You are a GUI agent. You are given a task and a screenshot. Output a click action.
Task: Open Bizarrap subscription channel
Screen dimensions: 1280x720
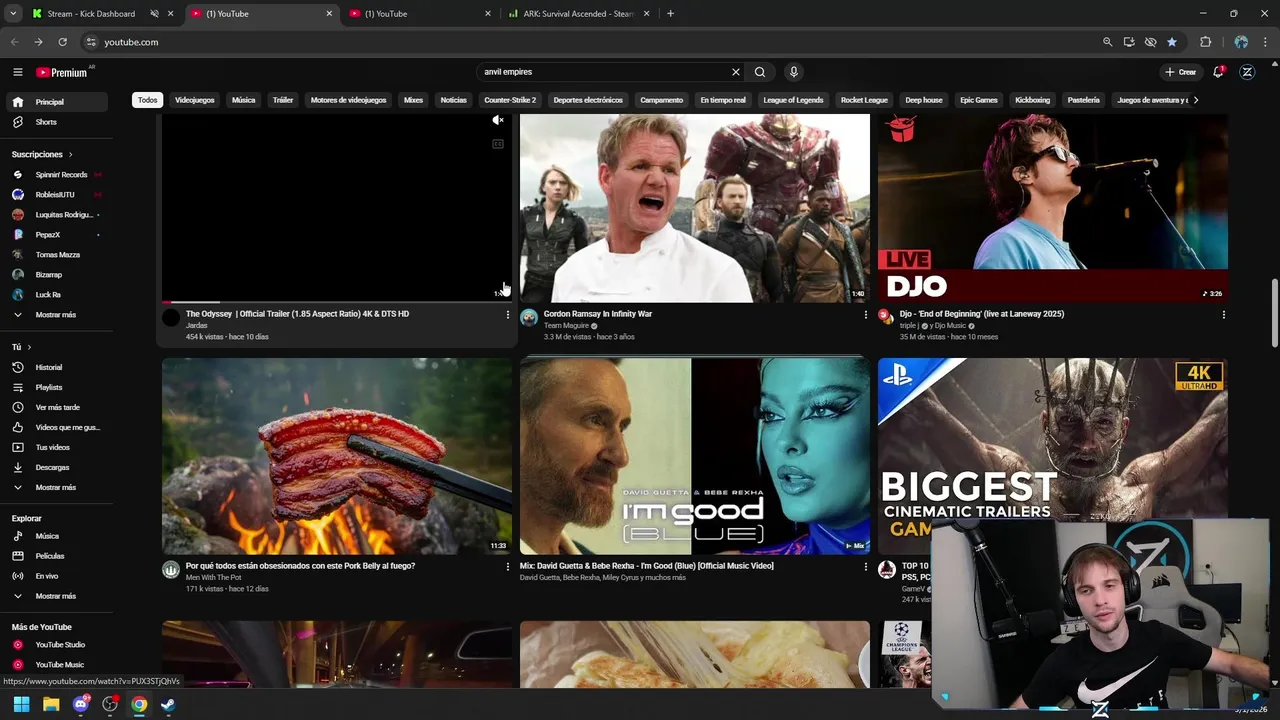(x=56, y=275)
